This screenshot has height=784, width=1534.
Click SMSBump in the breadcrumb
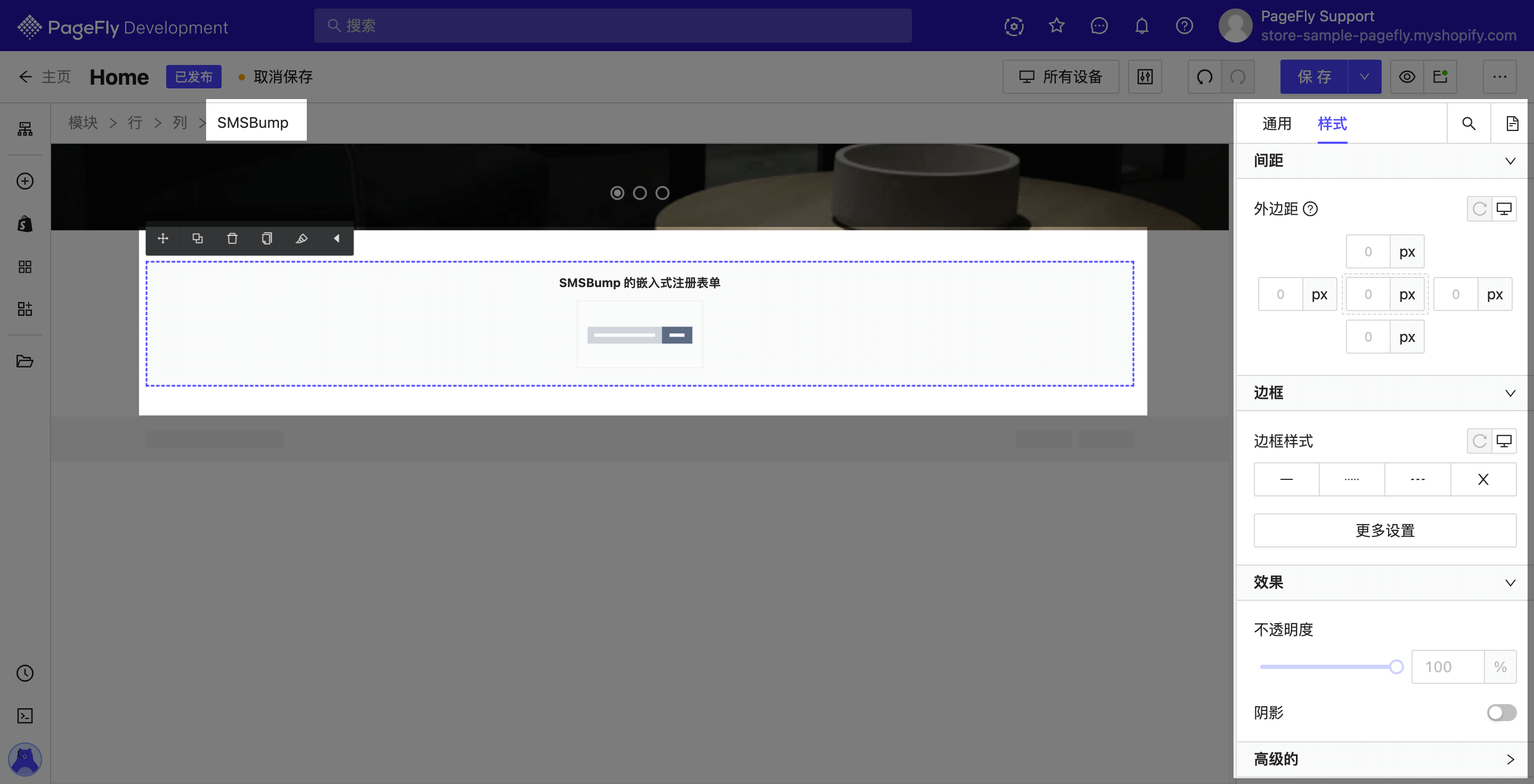pos(252,122)
